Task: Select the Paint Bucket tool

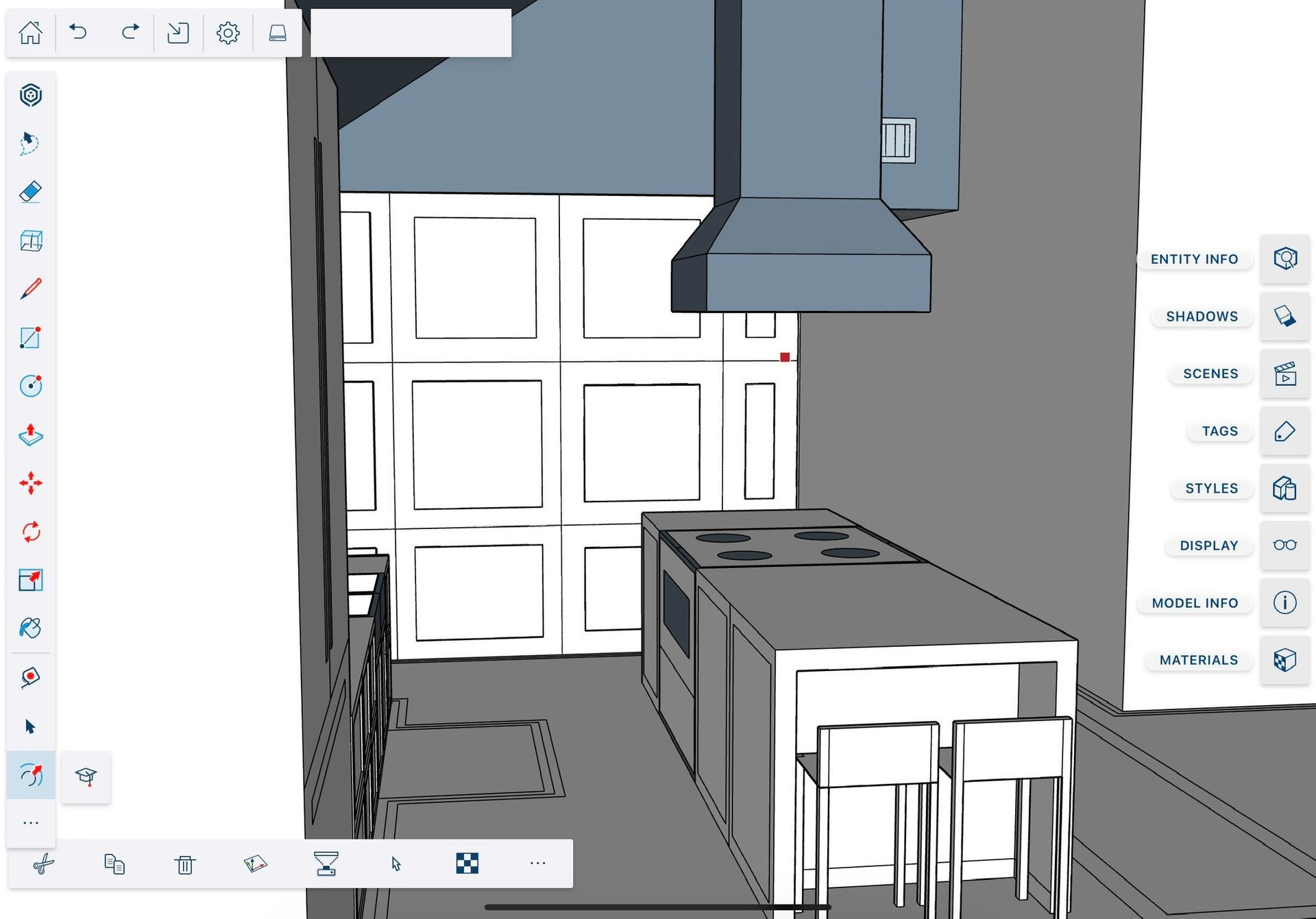Action: (x=30, y=628)
